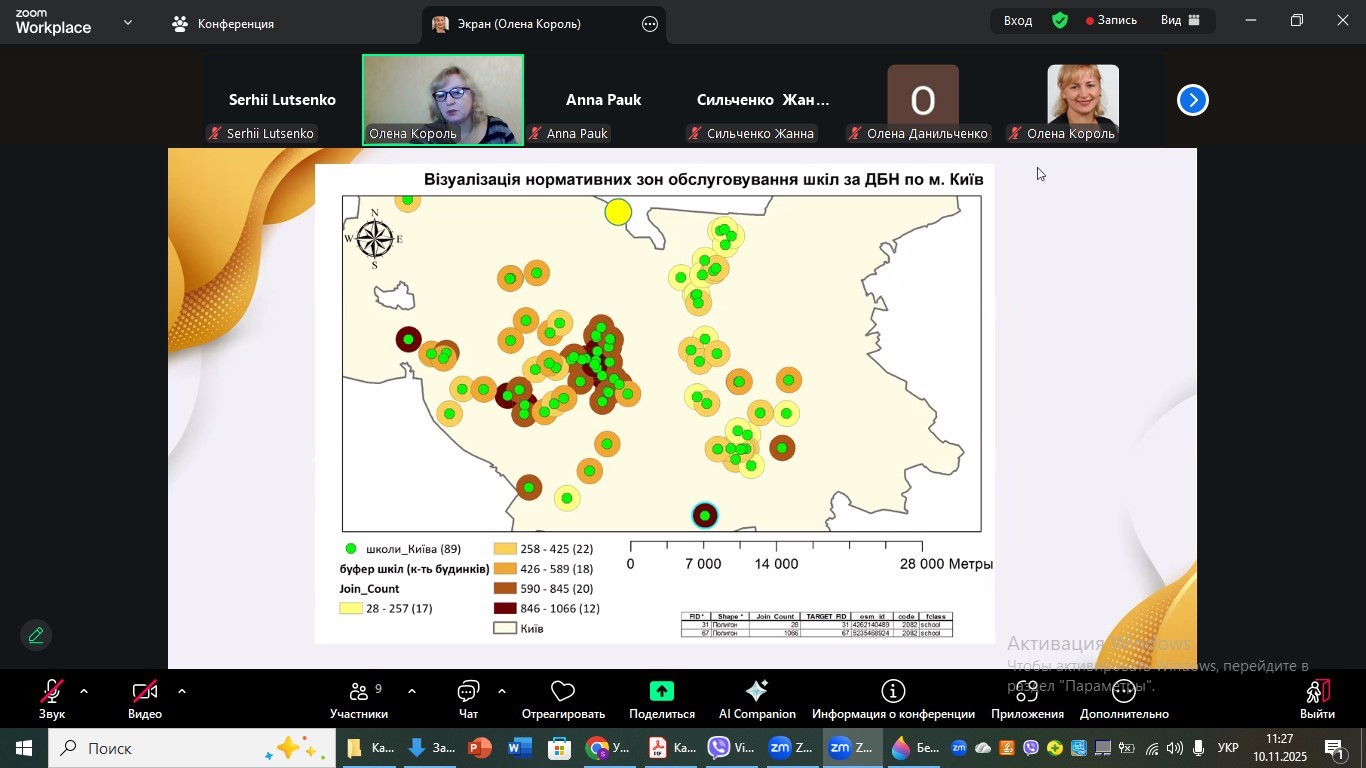Click the green encryption shield icon

point(1060,21)
